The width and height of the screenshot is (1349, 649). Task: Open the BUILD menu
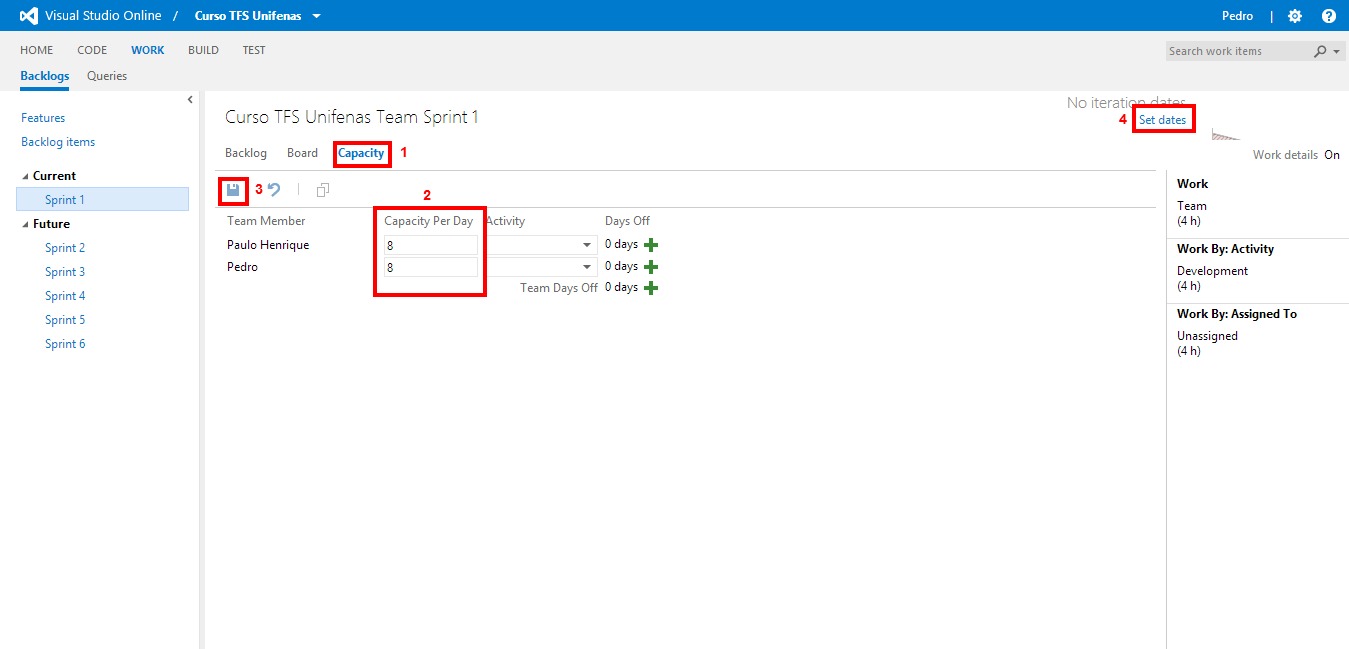[x=203, y=50]
